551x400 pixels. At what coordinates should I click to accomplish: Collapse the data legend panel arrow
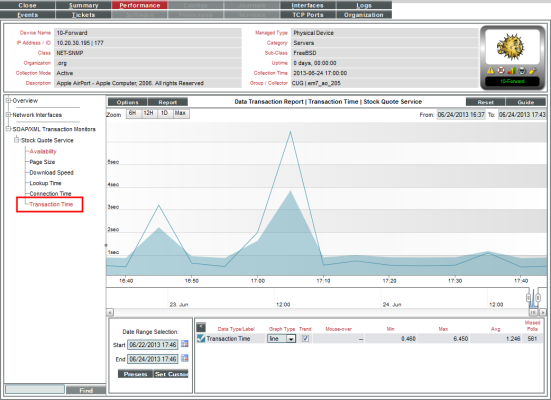[201, 327]
